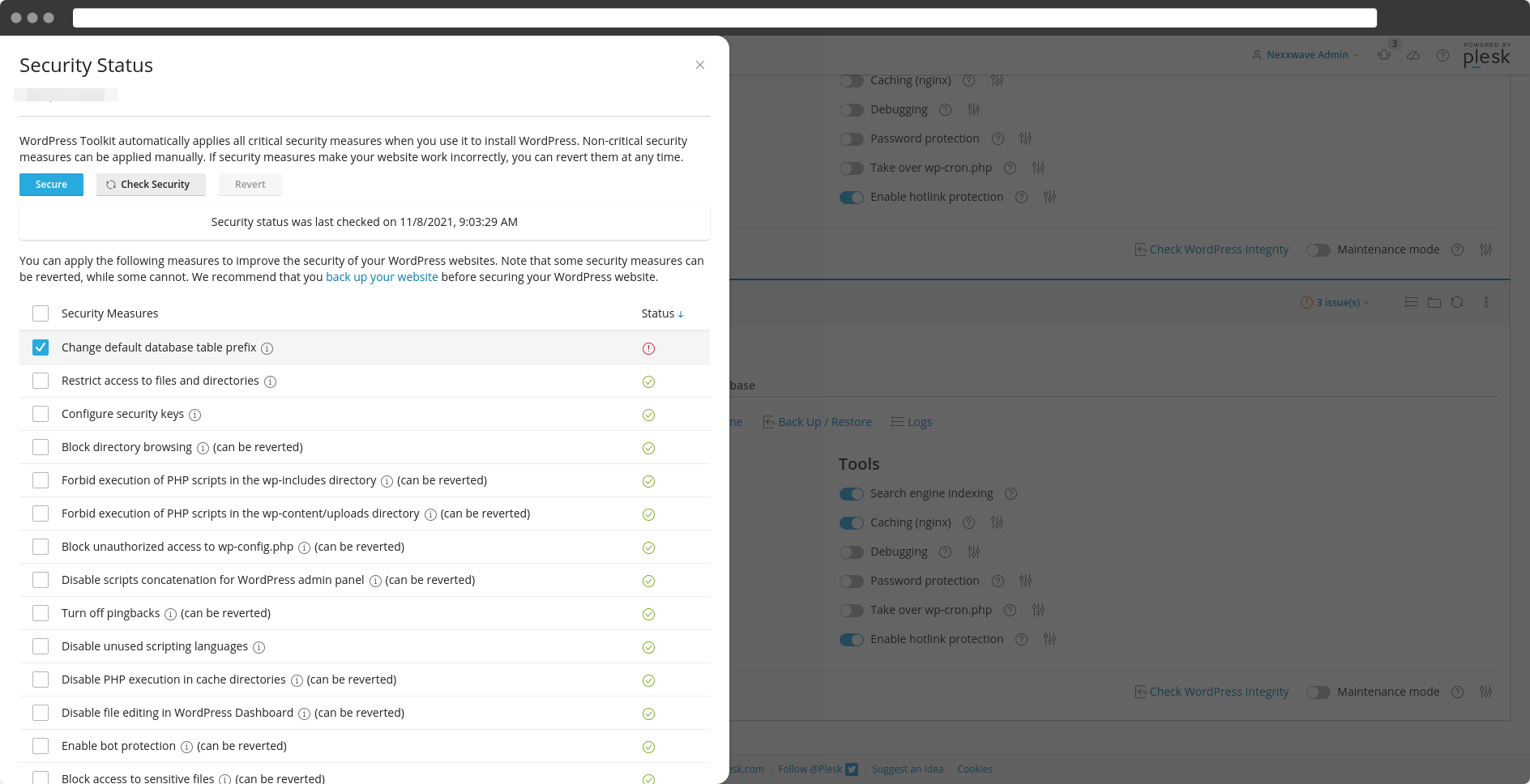
Task: Open Back Up / Restore tab
Action: click(818, 422)
